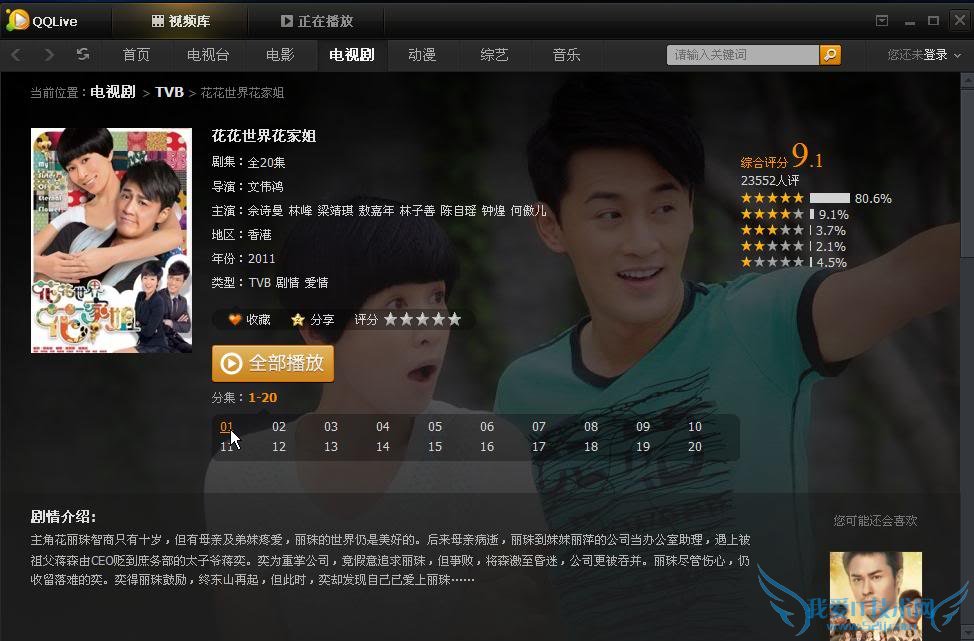Switch to the 视频库 tab
This screenshot has height=641, width=974.
181,21
